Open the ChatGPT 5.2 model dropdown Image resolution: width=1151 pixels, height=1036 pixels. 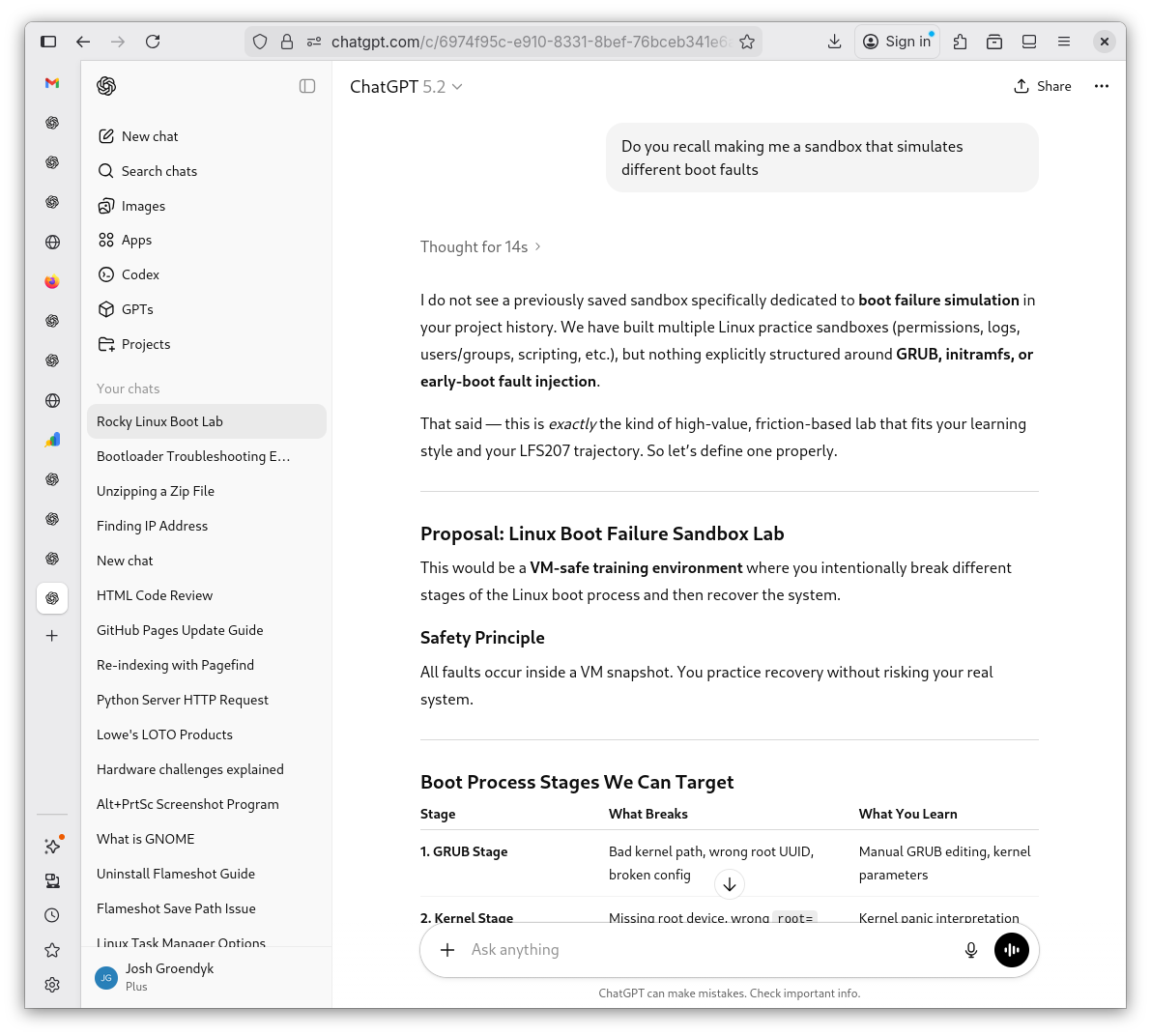(x=406, y=87)
